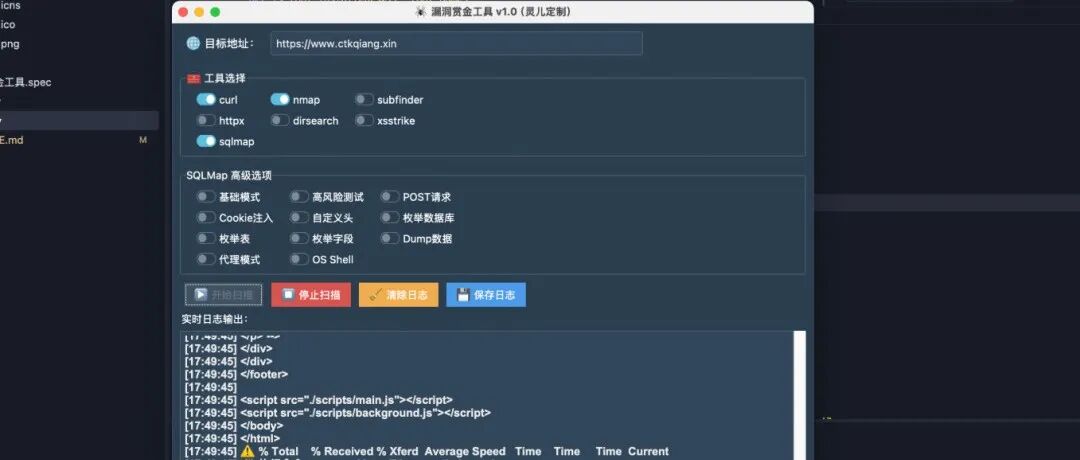Enable the dirsearch tool switch

coord(280,121)
